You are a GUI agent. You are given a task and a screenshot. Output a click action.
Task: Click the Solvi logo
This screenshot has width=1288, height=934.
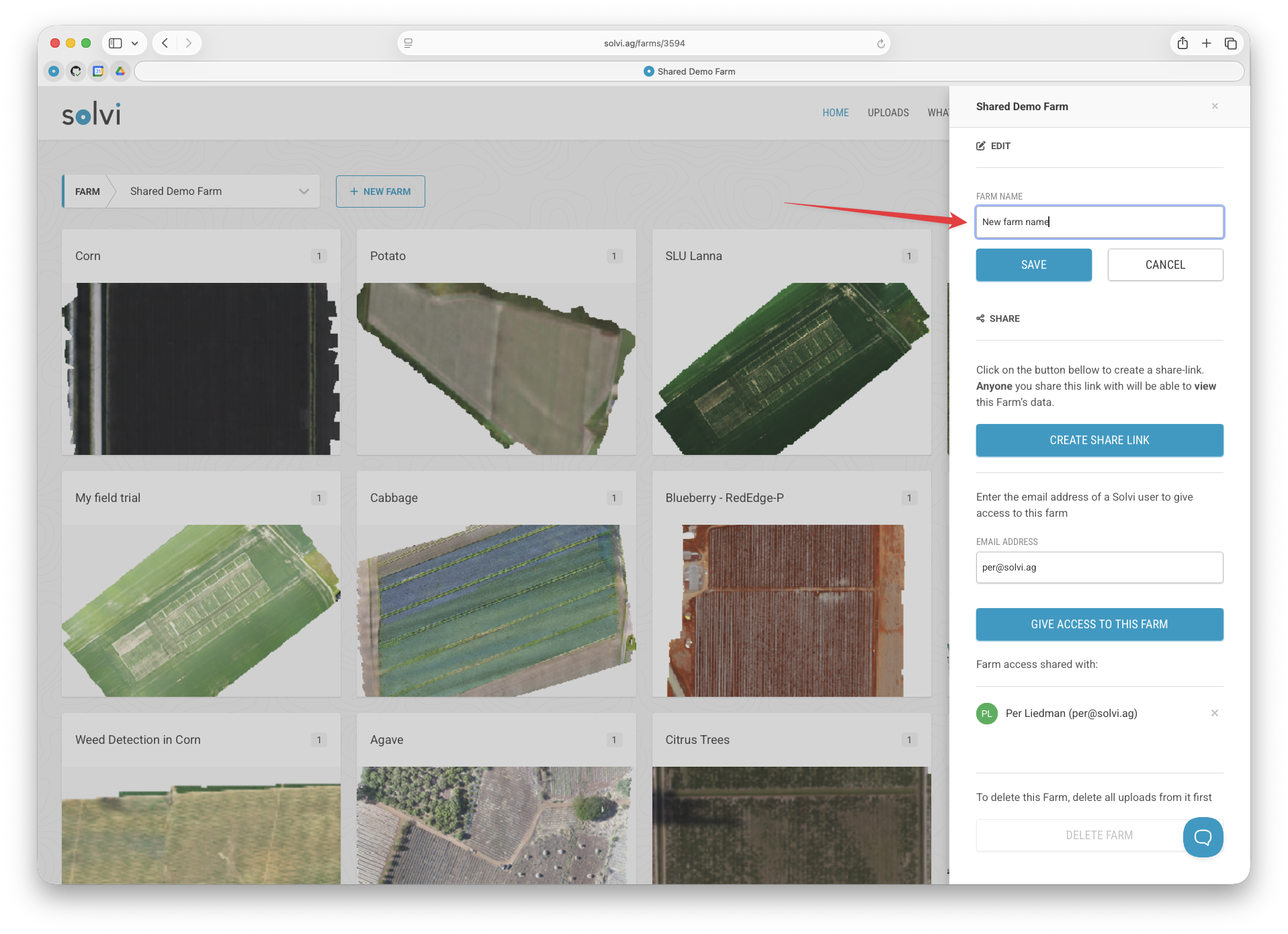91,114
